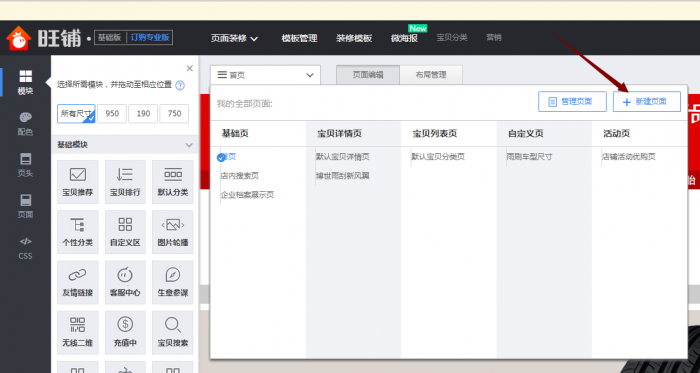Open the 默认宝贝分类页 page
Viewport: 700px width, 373px height.
[438, 157]
